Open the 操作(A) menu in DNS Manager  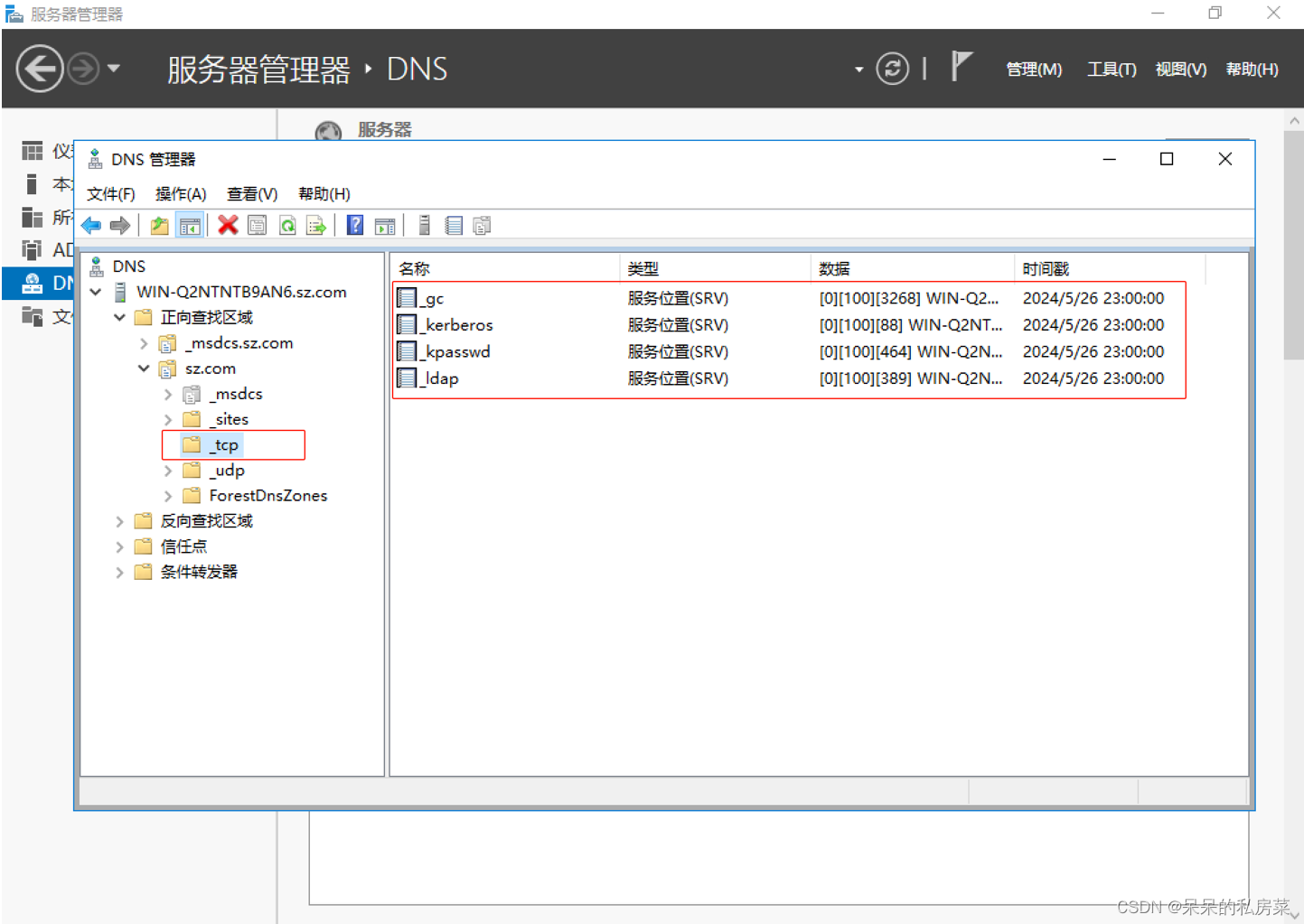coord(181,194)
